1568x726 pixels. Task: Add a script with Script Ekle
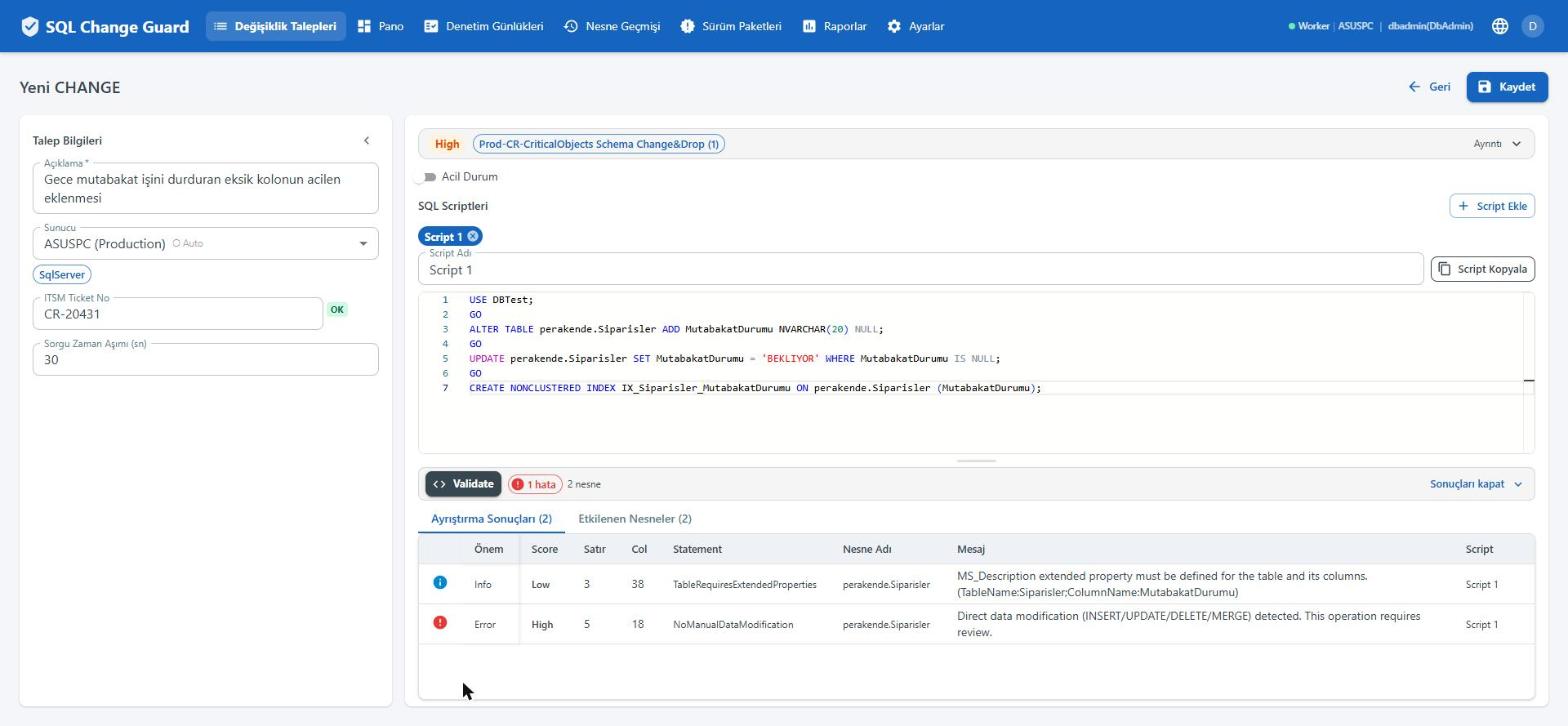click(1492, 206)
